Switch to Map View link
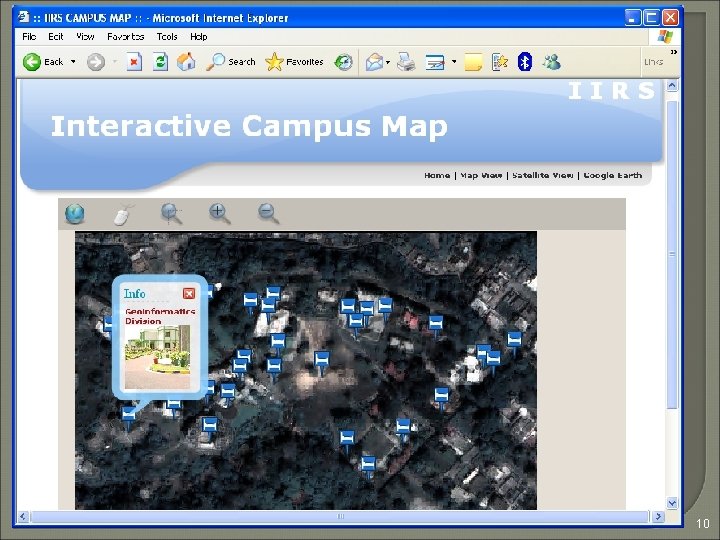The width and height of the screenshot is (720, 540). (x=481, y=175)
